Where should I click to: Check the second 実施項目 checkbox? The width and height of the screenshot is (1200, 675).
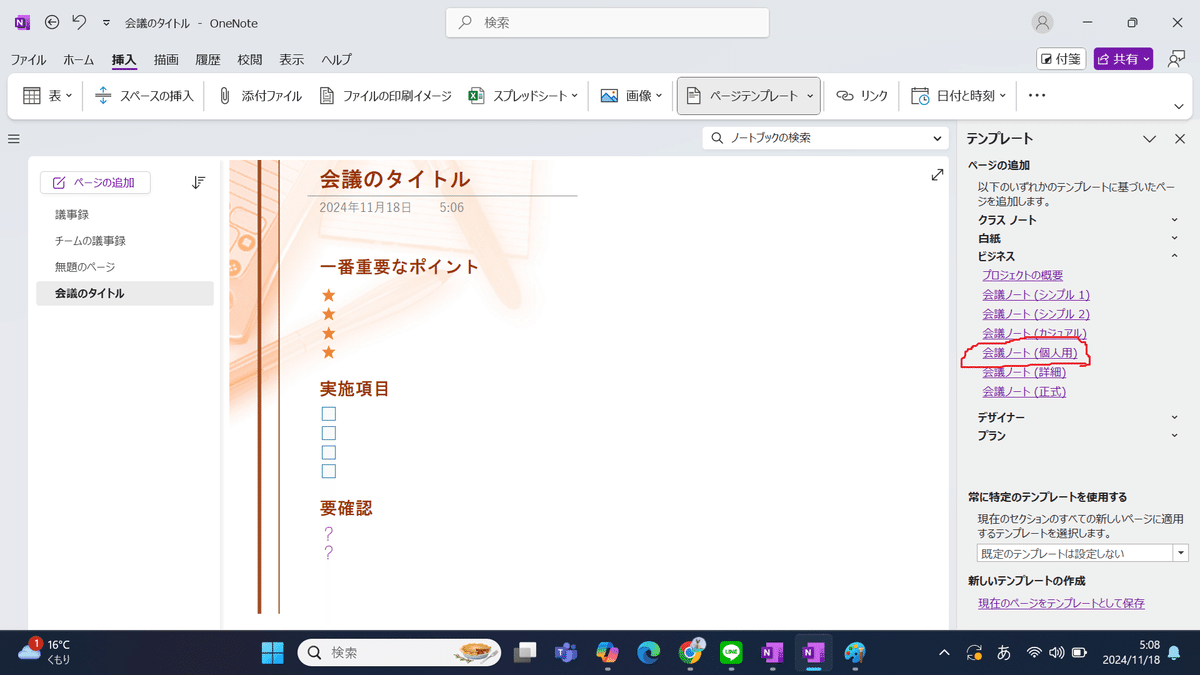click(x=329, y=432)
